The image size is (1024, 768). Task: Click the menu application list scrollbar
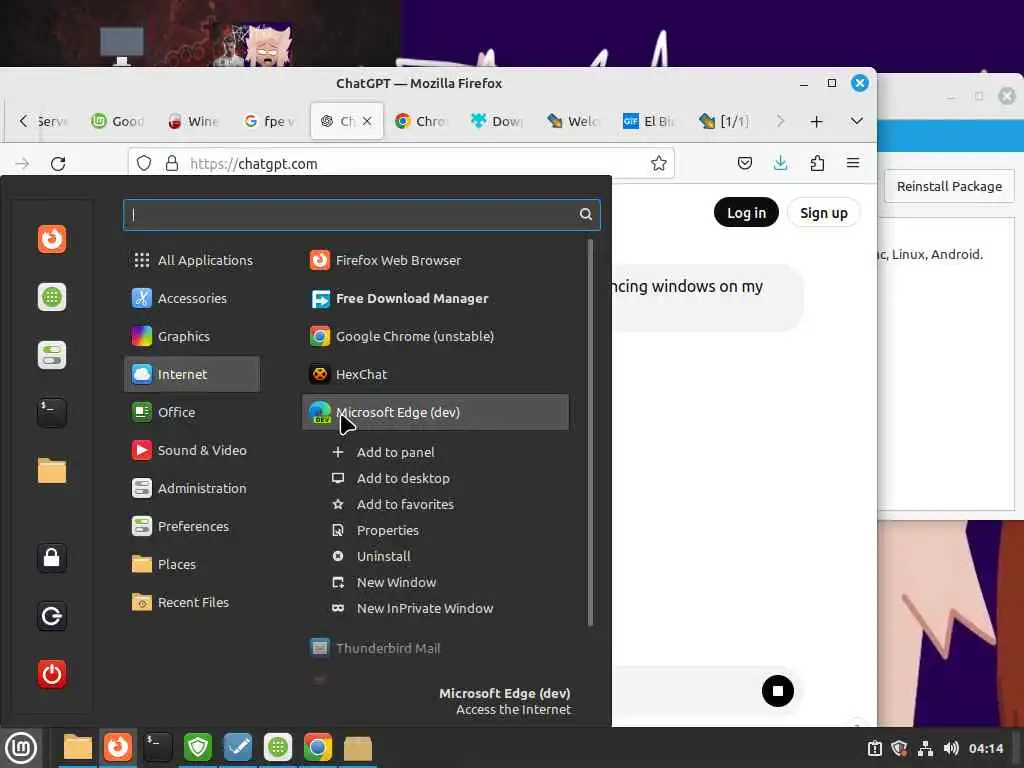click(590, 432)
